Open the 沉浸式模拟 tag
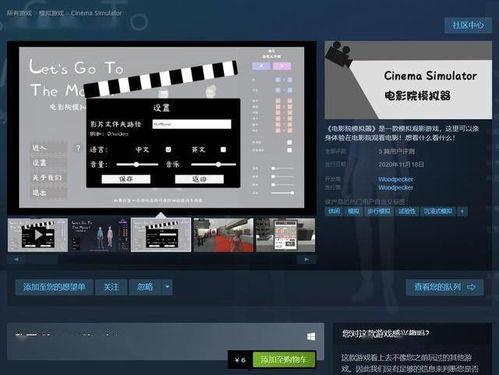The image size is (499, 375). click(438, 211)
